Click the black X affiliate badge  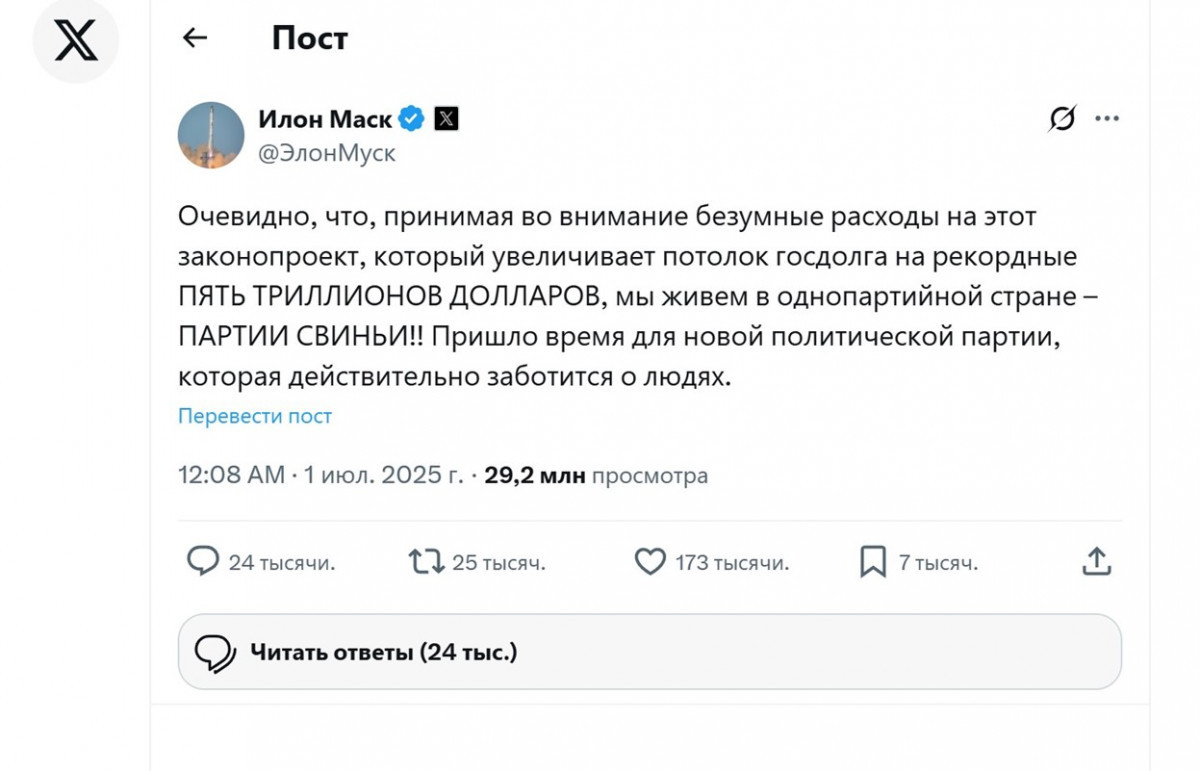(446, 119)
